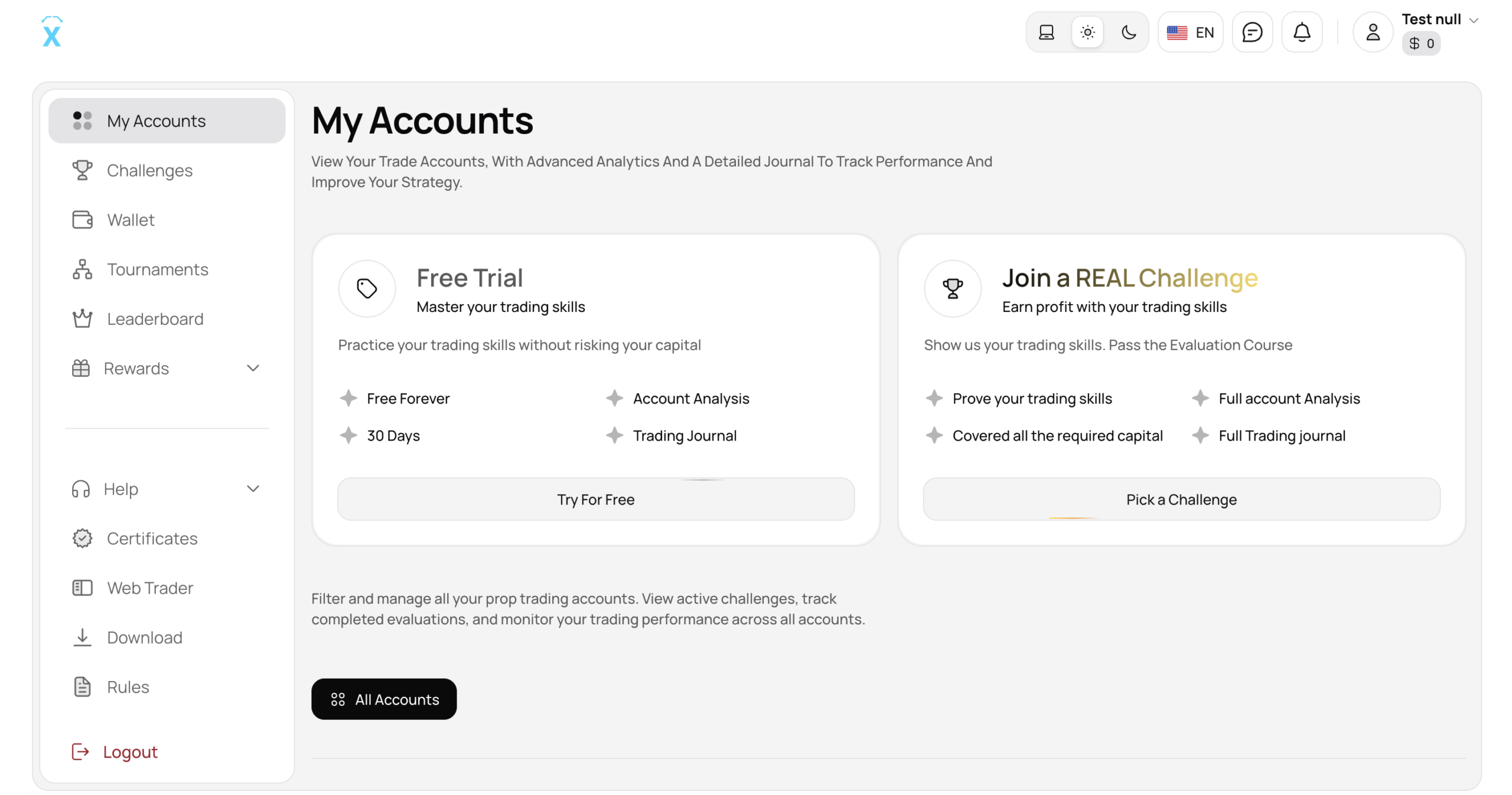Open the notifications bell

1302,32
